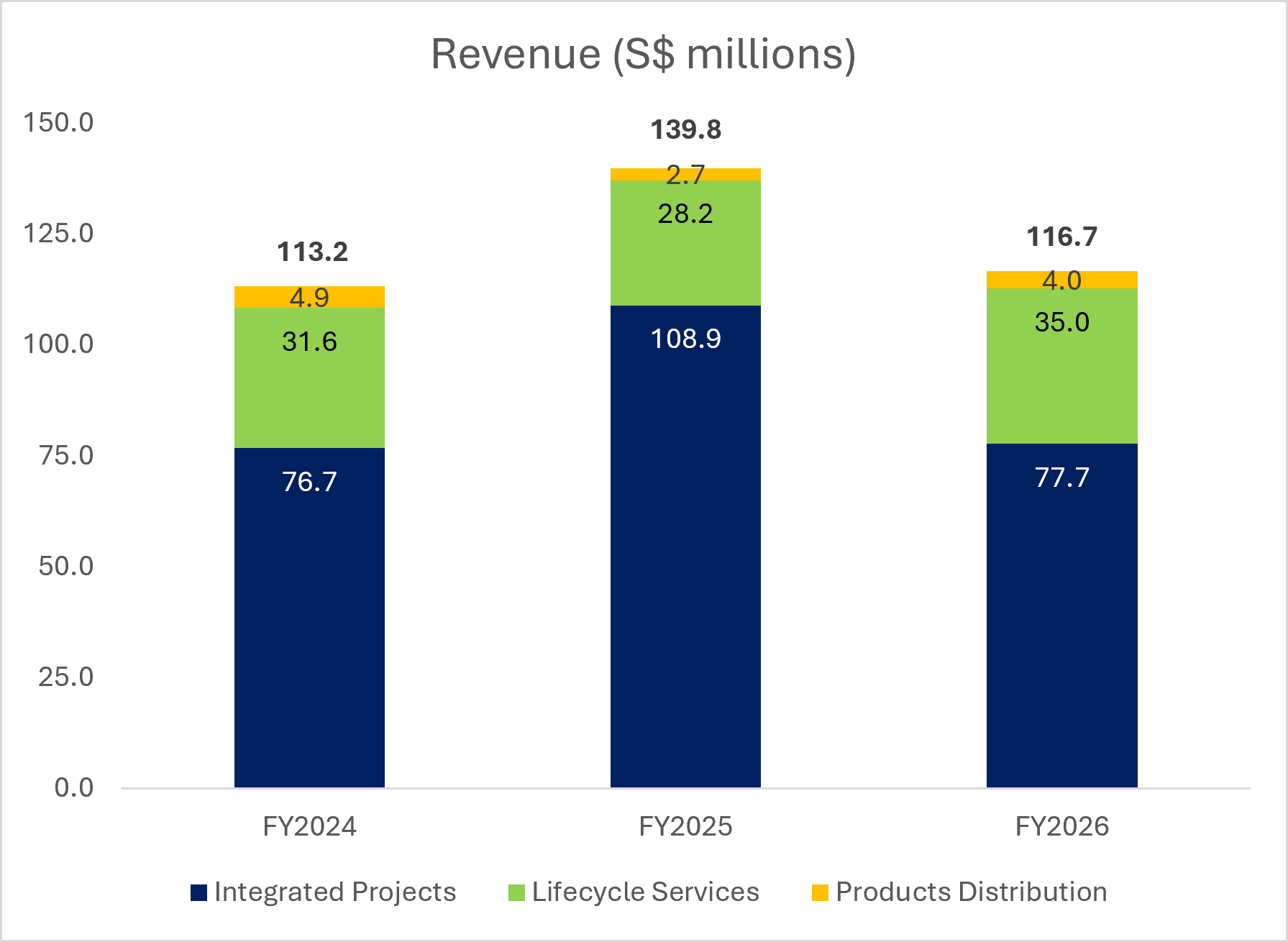Screen dimensions: 1288x942
Task: Click the 'Products Distribution' legend label
Action: pos(972,892)
